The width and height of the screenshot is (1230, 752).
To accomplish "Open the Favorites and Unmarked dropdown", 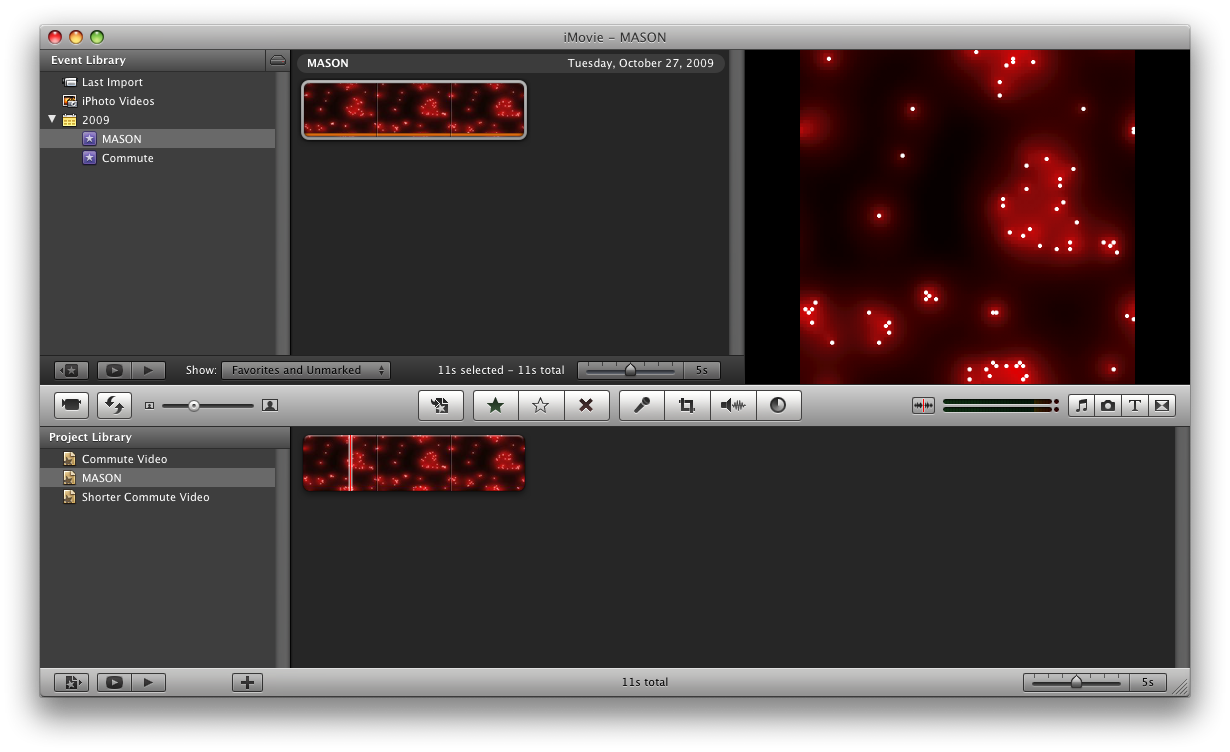I will click(306, 370).
